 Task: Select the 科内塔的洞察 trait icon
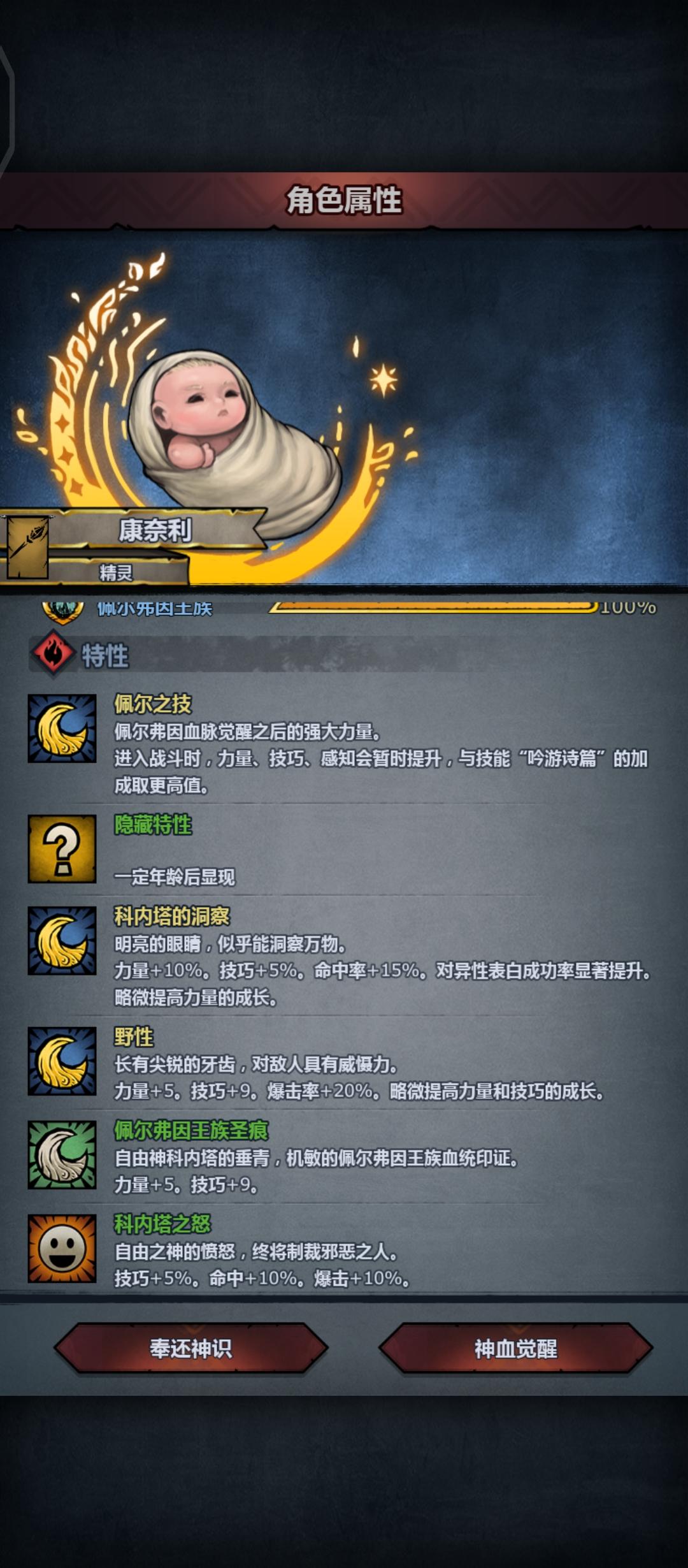[x=62, y=940]
